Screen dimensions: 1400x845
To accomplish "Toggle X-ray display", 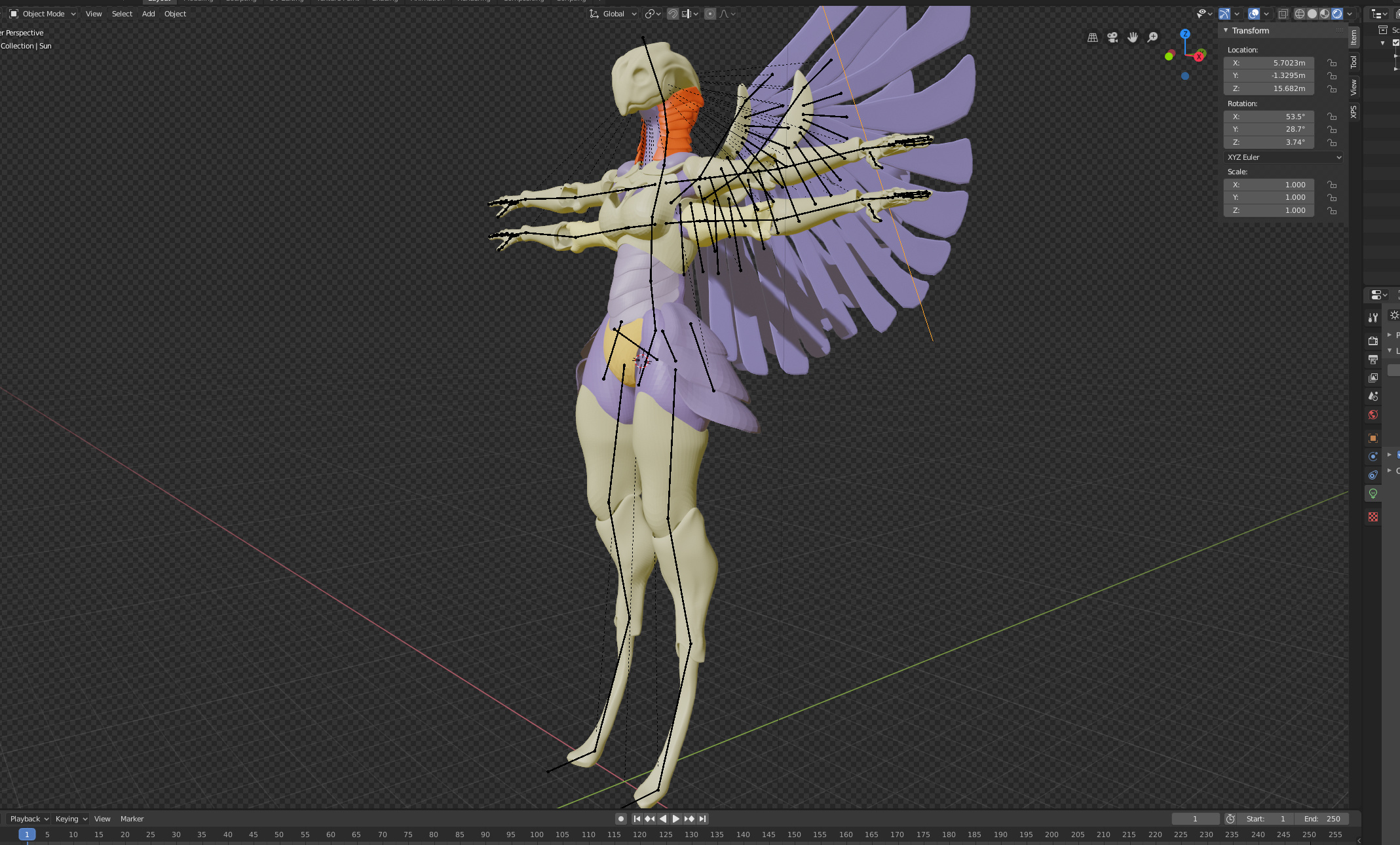I will tap(1283, 14).
